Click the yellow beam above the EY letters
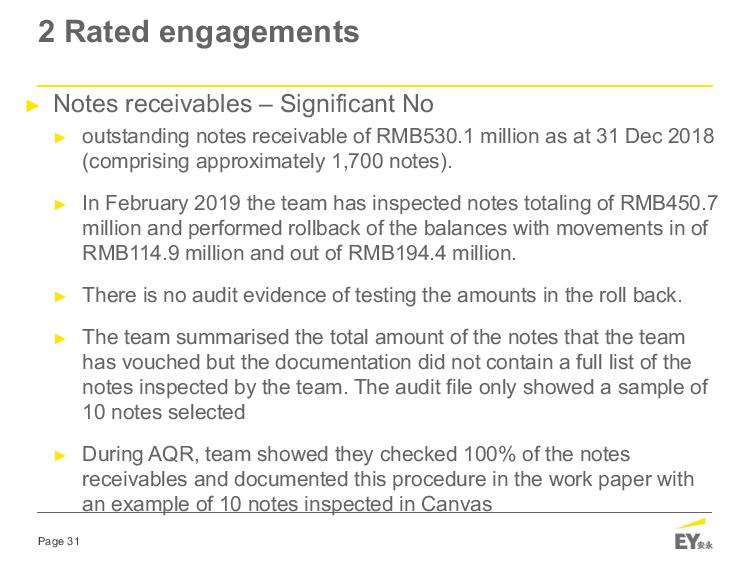This screenshot has width=750, height=563. pos(692,524)
